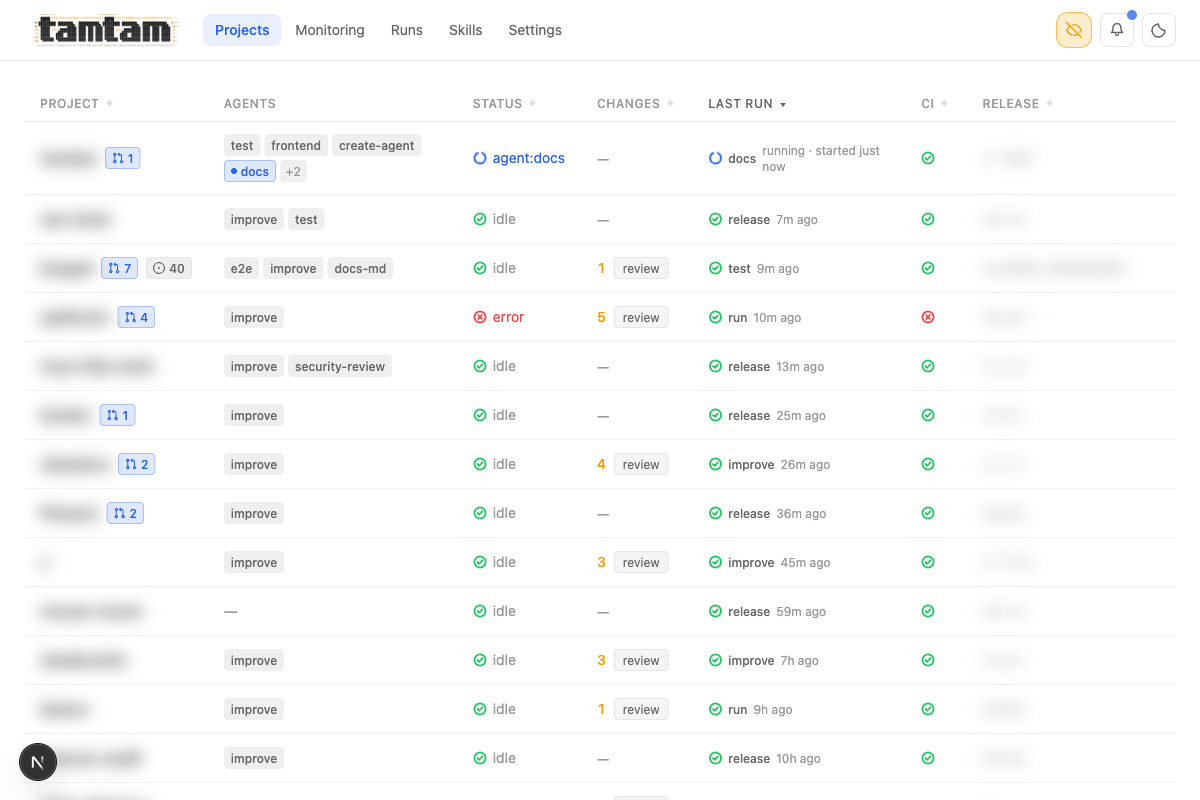Screen dimensions: 1200x800
Task: Click the issues badge showing 40
Action: click(x=168, y=268)
